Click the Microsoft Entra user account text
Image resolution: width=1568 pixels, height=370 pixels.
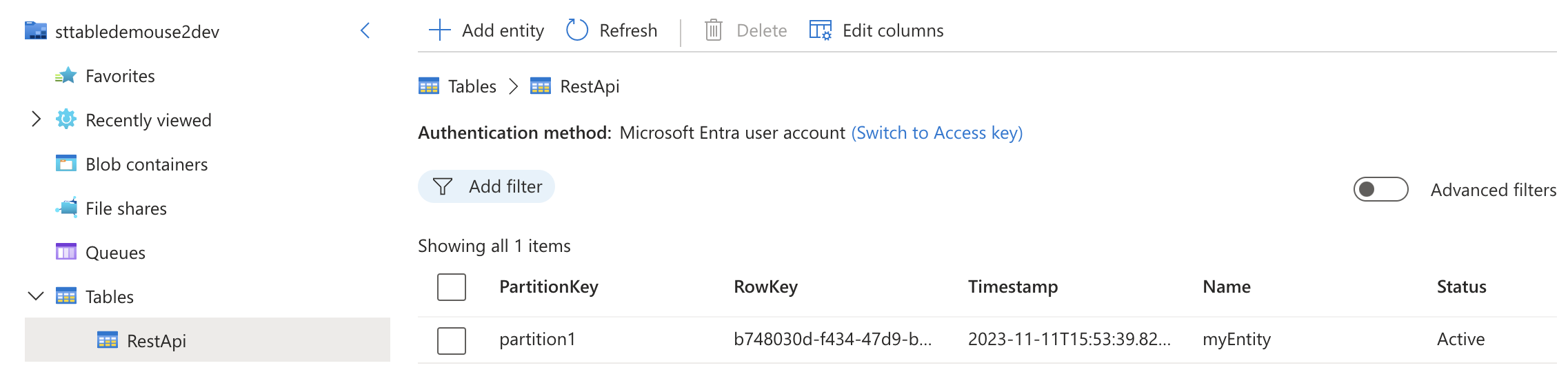(732, 133)
